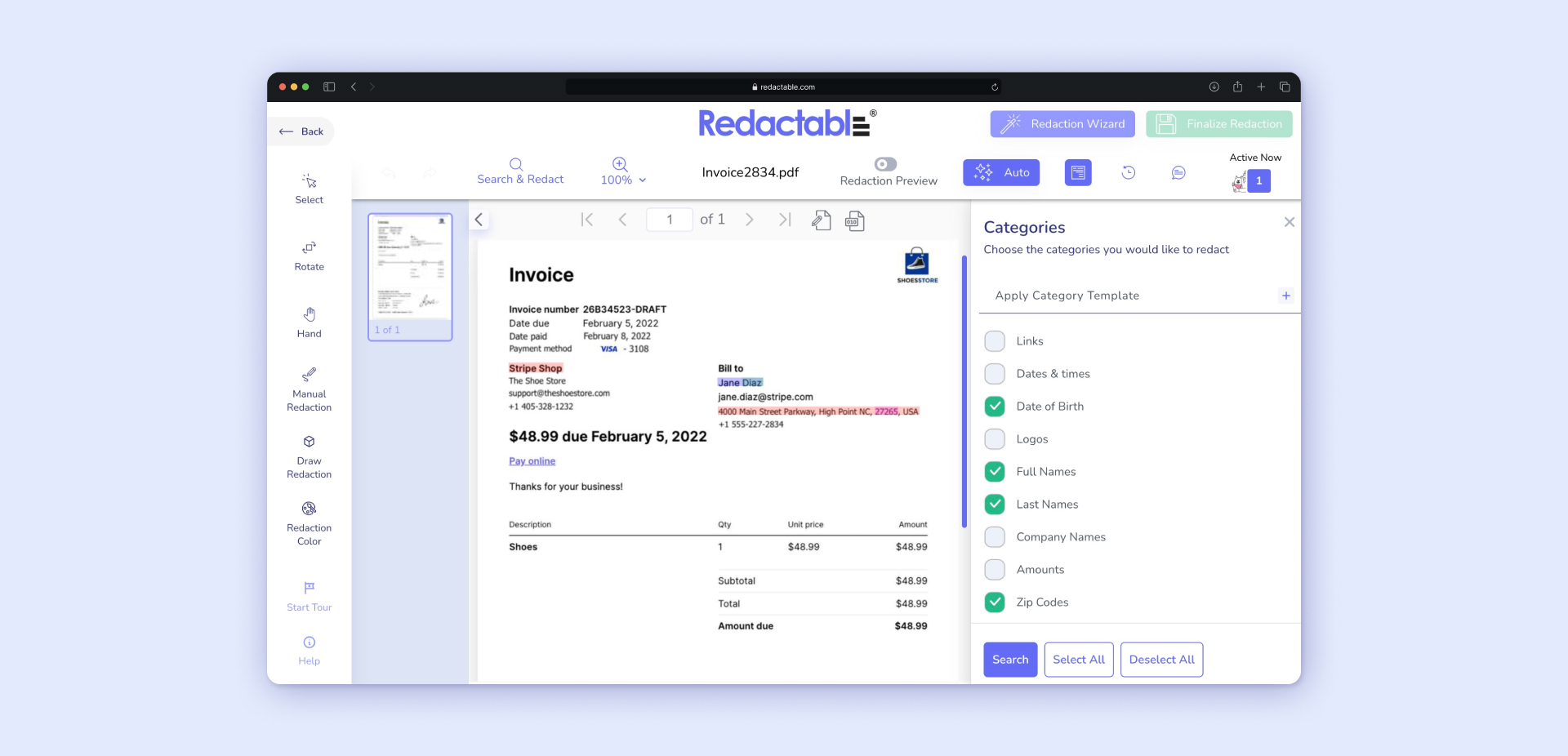The image size is (1568, 756).
Task: Open the Redaction Color picker
Action: [309, 523]
